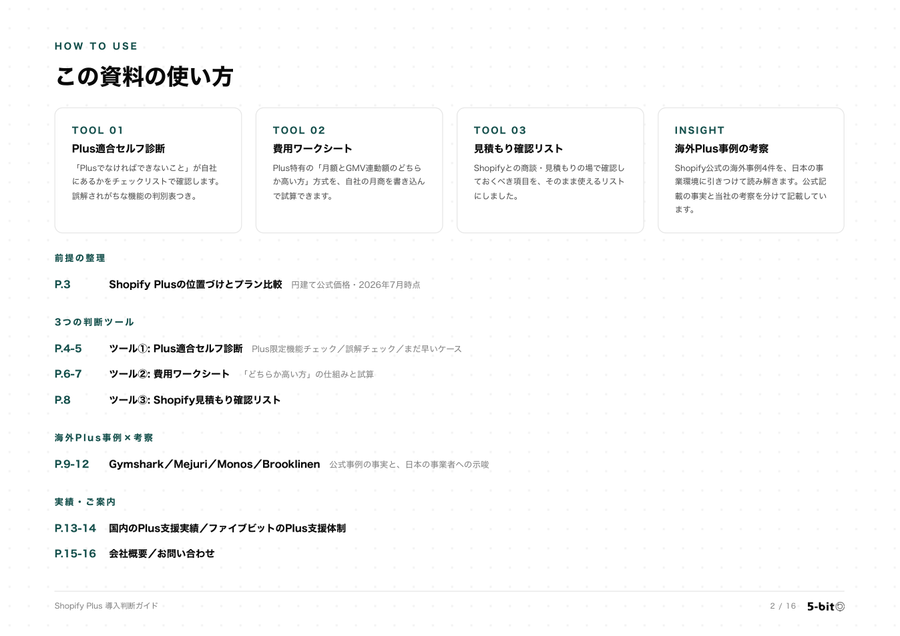Click the TOOL 03 card description paragraph
This screenshot has width=900, height=636.
pyautogui.click(x=549, y=182)
